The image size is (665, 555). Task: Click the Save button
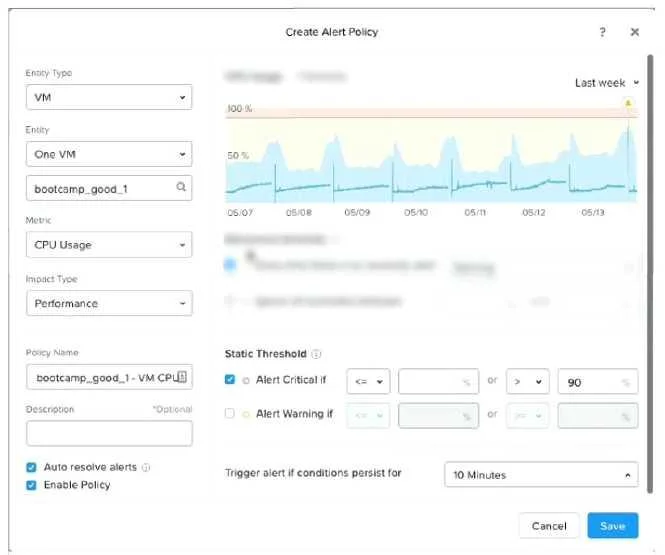coord(612,526)
